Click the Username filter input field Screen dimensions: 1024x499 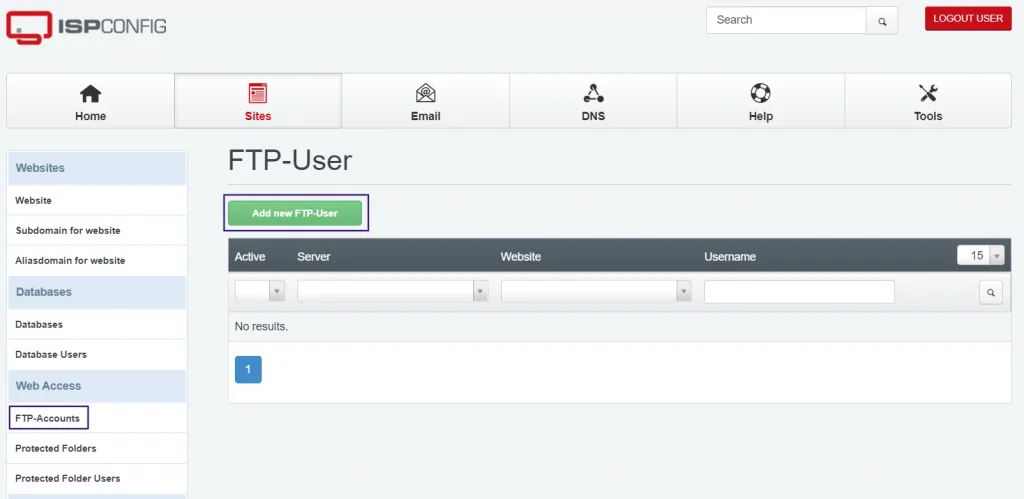[799, 291]
